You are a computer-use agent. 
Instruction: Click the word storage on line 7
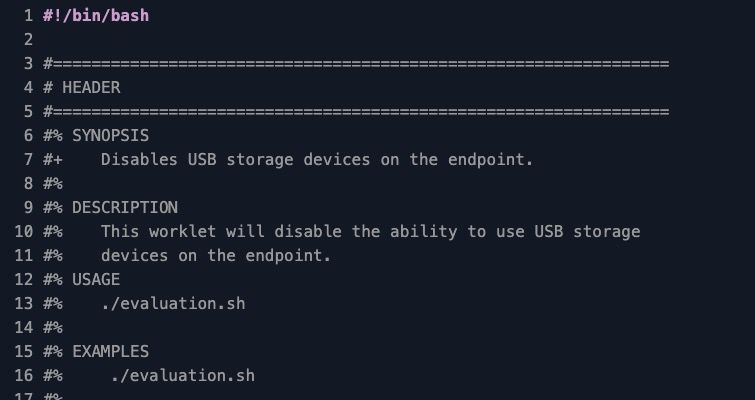pos(259,159)
